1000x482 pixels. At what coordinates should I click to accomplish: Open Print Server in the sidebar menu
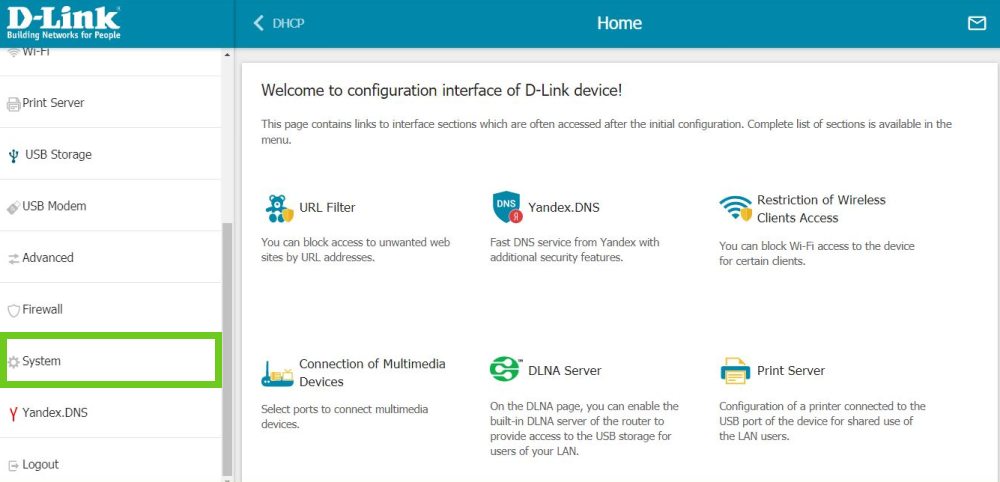53,103
